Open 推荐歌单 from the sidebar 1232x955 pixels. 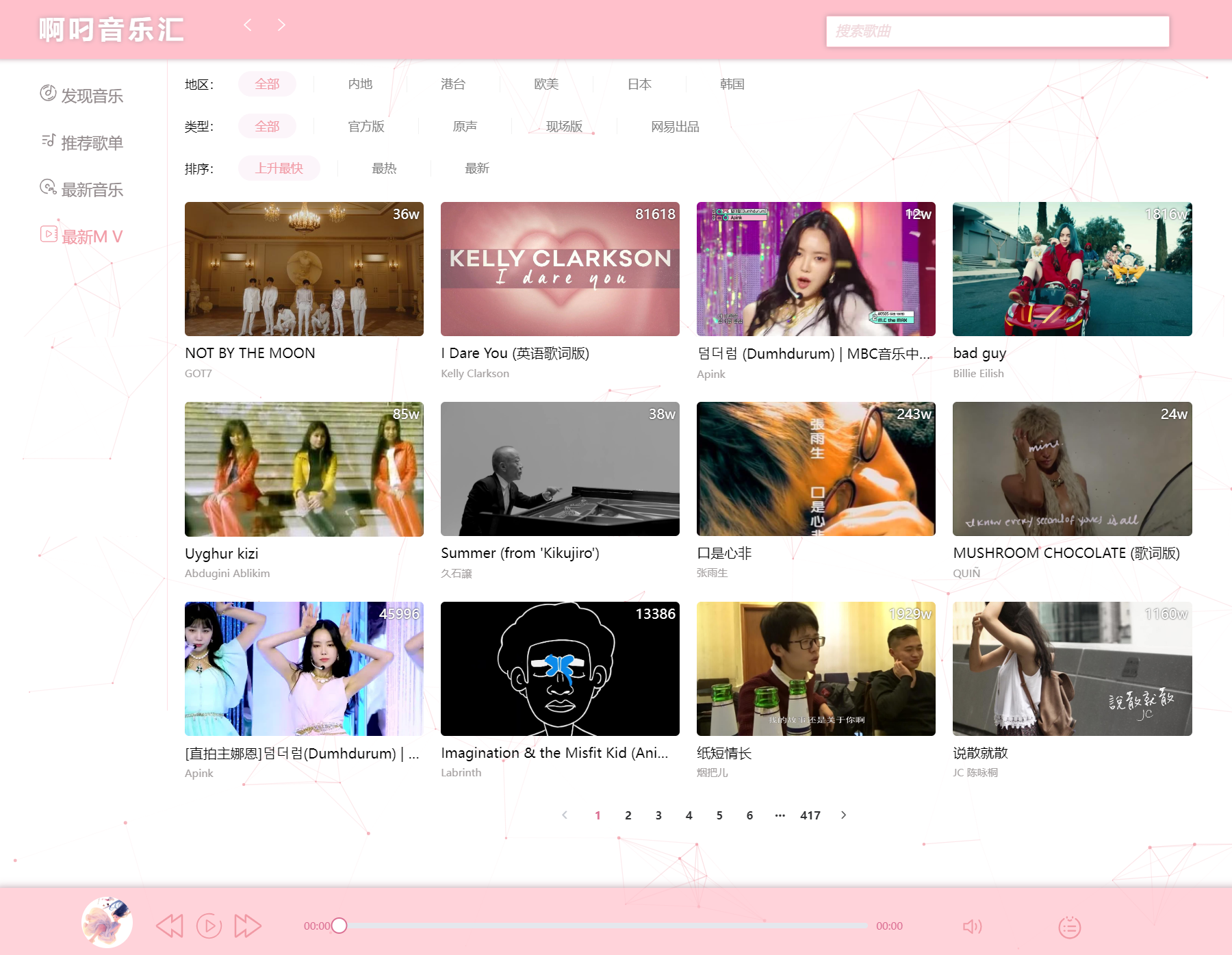point(81,142)
